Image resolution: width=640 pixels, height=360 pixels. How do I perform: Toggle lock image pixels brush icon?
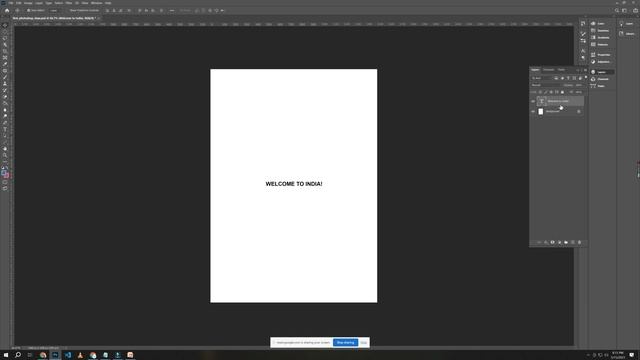545,92
